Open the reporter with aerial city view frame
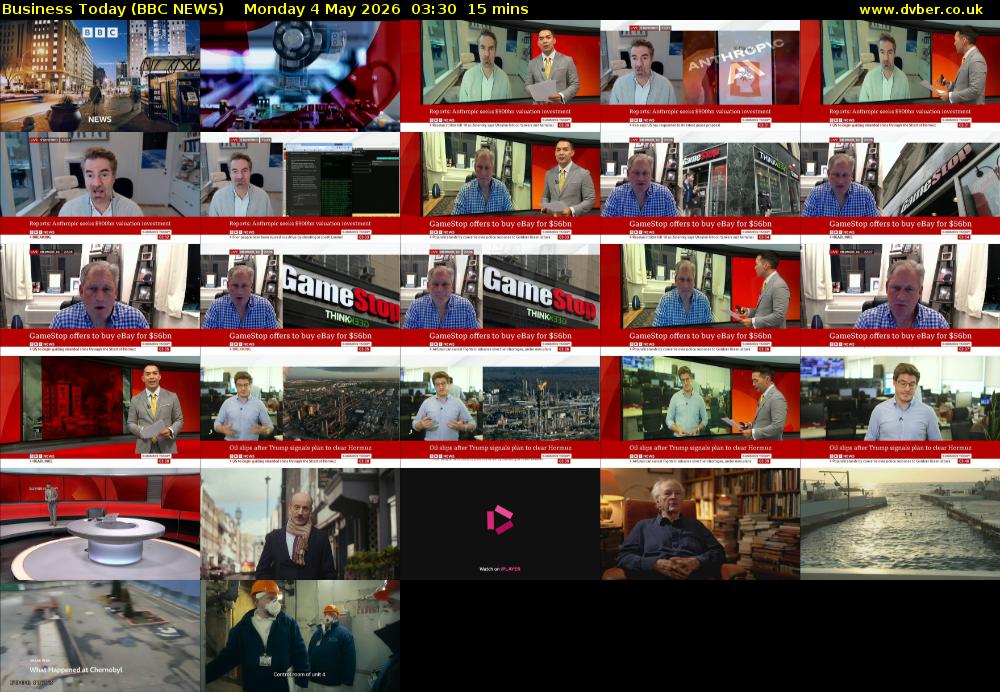 pos(300,412)
